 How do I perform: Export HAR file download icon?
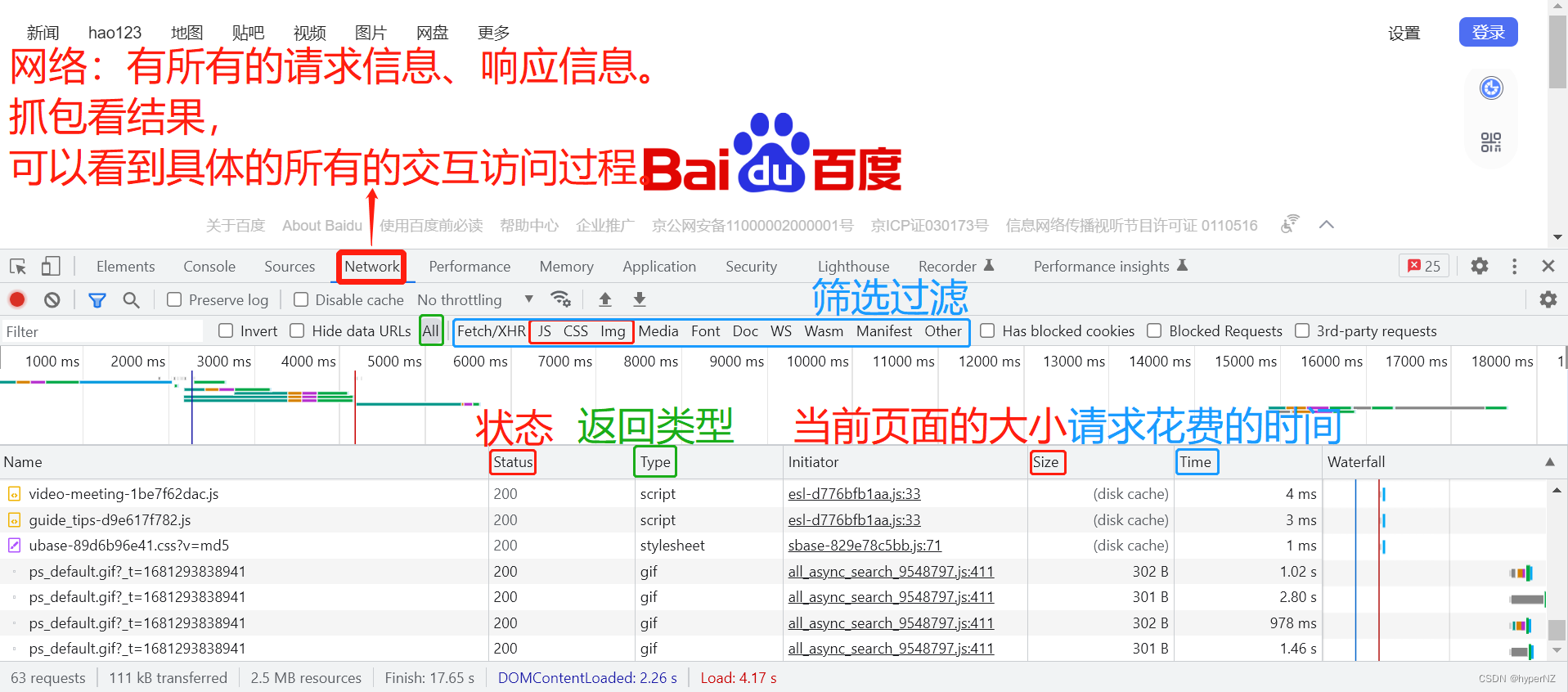click(640, 299)
